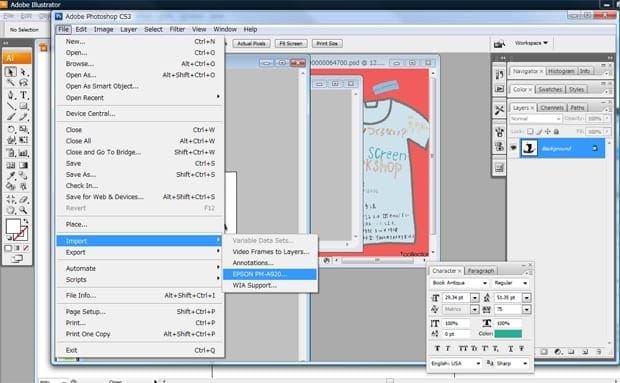Toggle the lock transparent pixels box

pyautogui.click(x=530, y=131)
